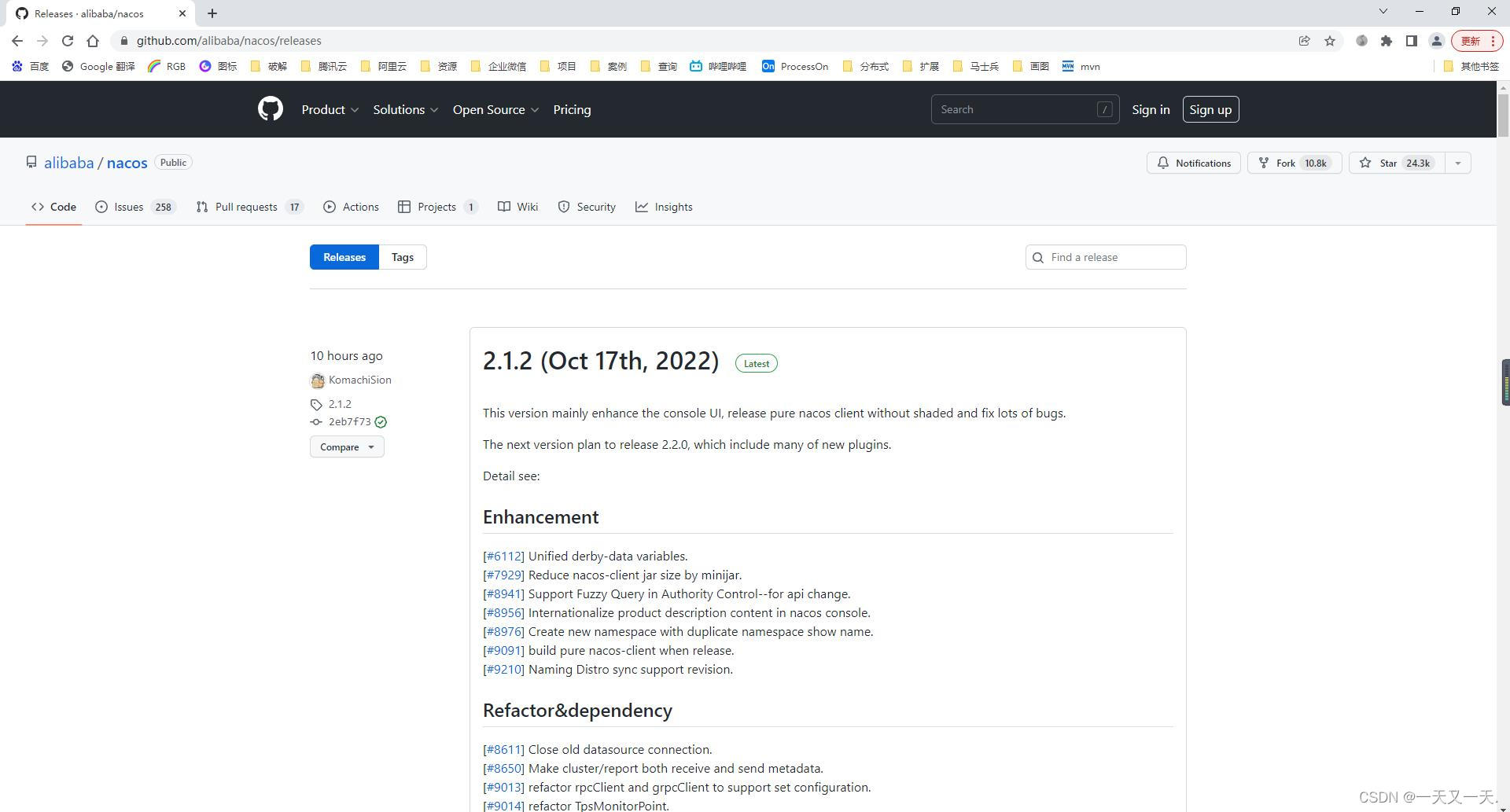Open issue #6112 link
Image resolution: width=1510 pixels, height=812 pixels.
click(x=503, y=557)
